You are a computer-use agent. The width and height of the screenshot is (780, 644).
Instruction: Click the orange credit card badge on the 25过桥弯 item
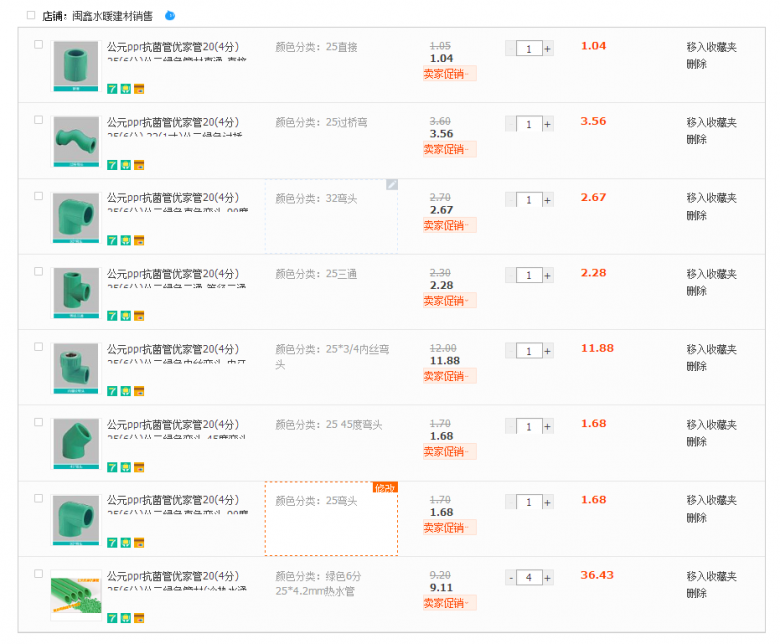(138, 164)
